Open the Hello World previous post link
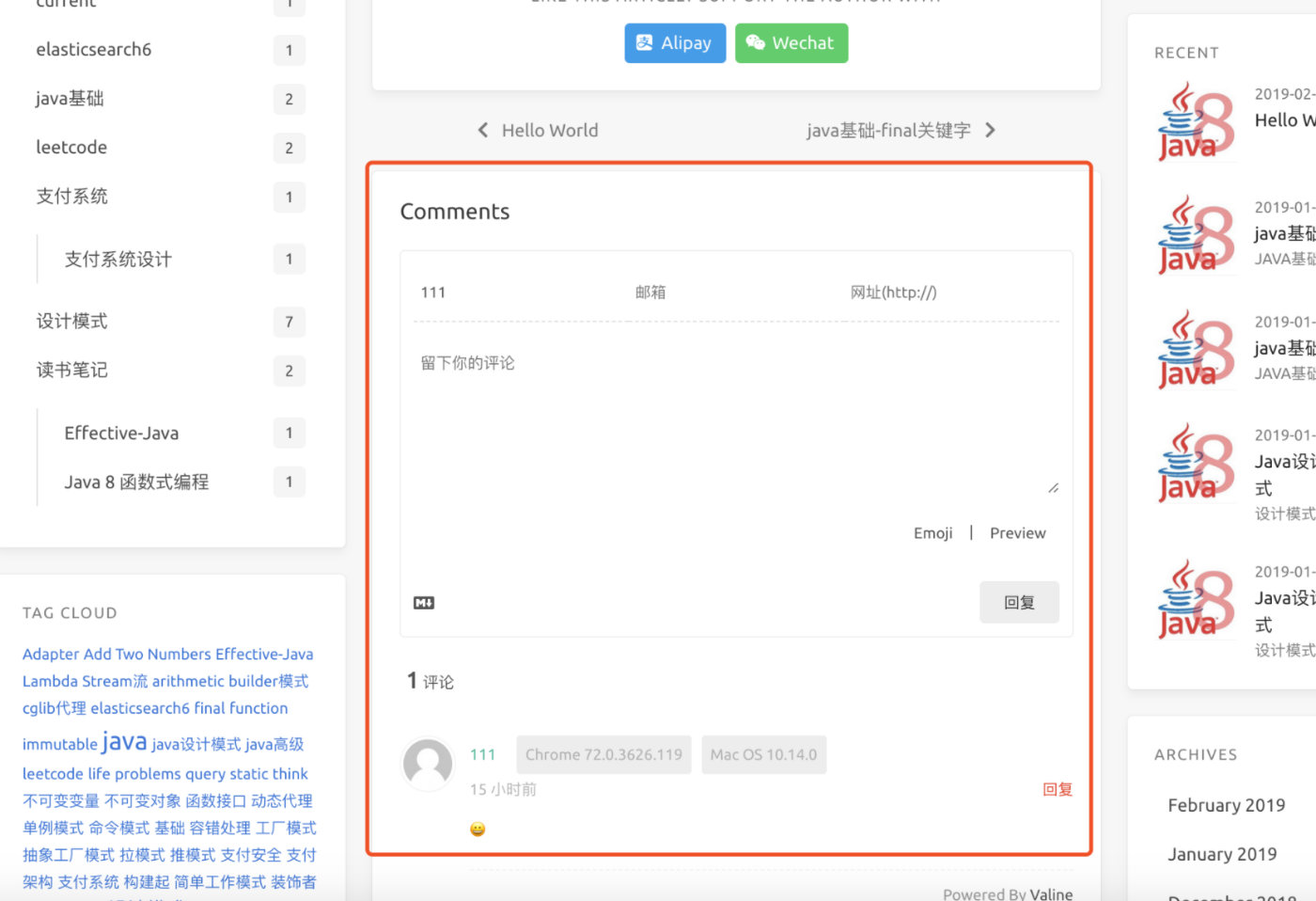This screenshot has height=901, width=1316. tap(550, 131)
